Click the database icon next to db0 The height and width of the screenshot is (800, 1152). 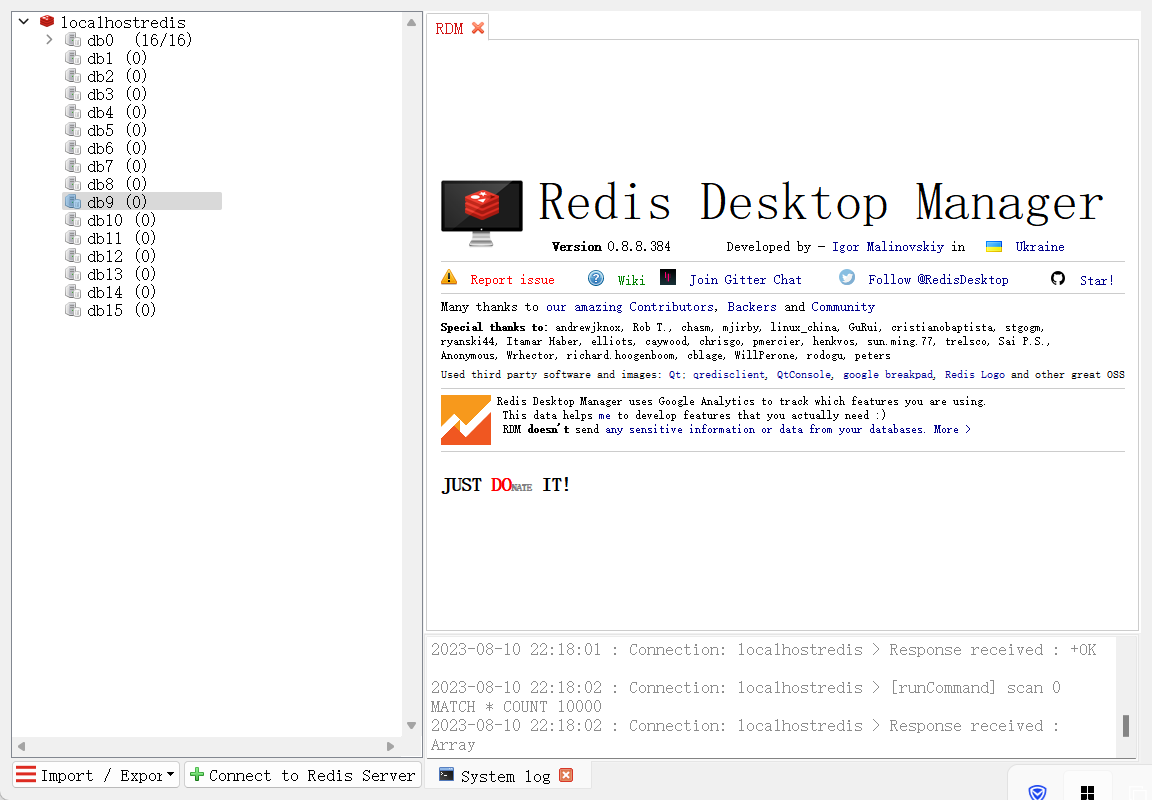(x=73, y=40)
